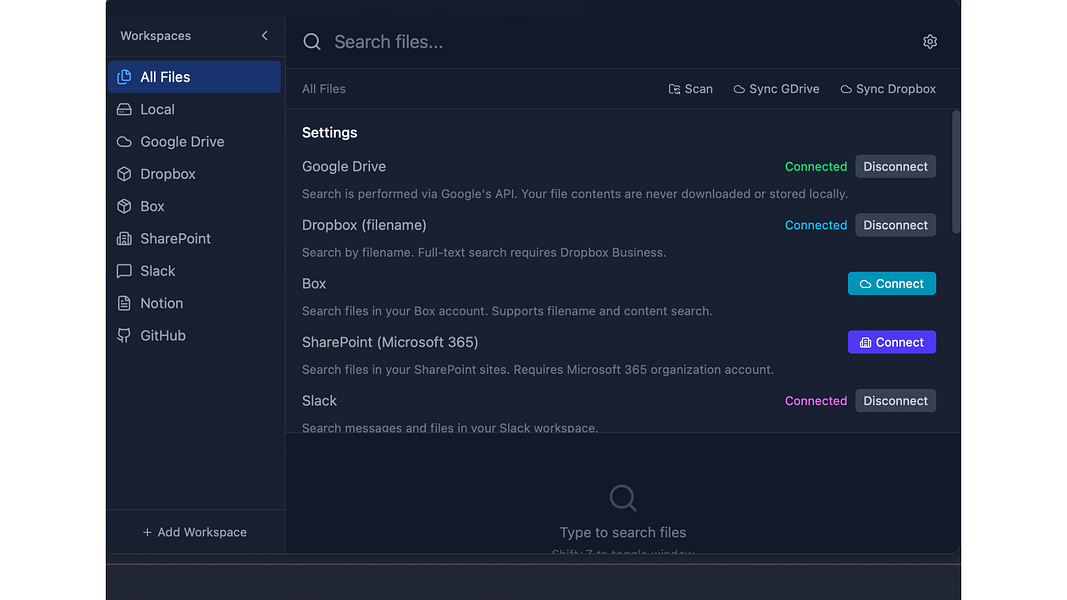The width and height of the screenshot is (1067, 600).
Task: Click the search magnifier icon
Action: pyautogui.click(x=311, y=41)
